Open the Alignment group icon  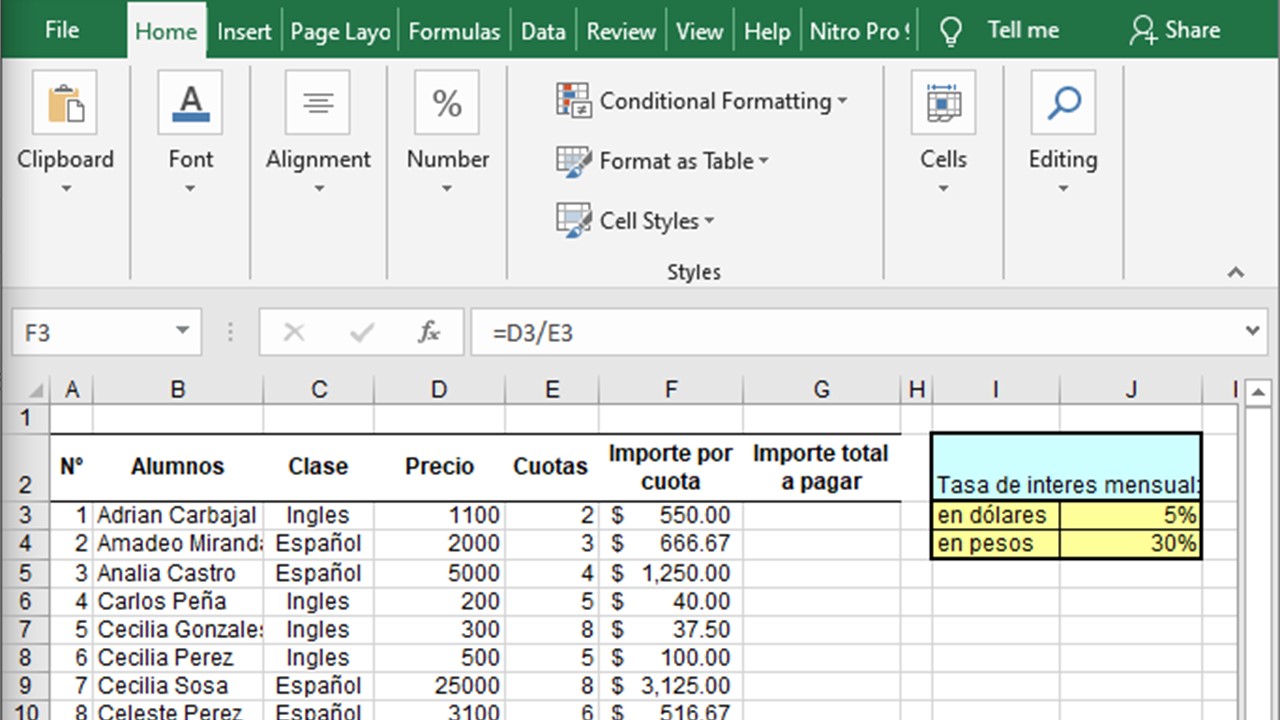tap(318, 103)
